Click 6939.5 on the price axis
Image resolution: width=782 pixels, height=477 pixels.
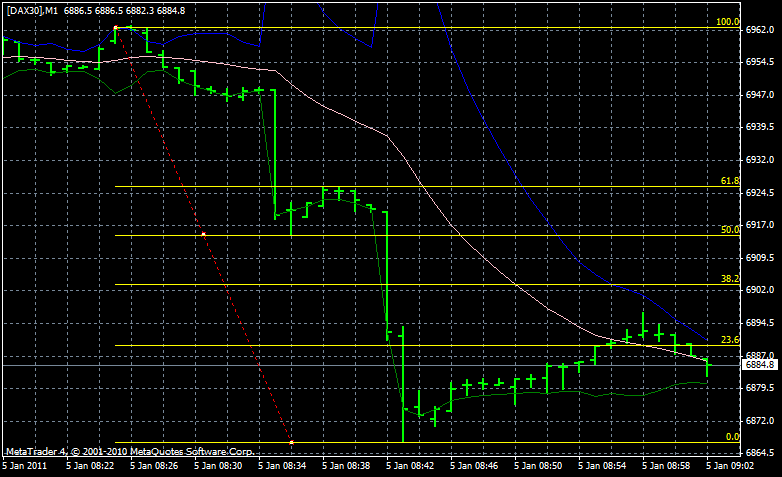[760, 127]
